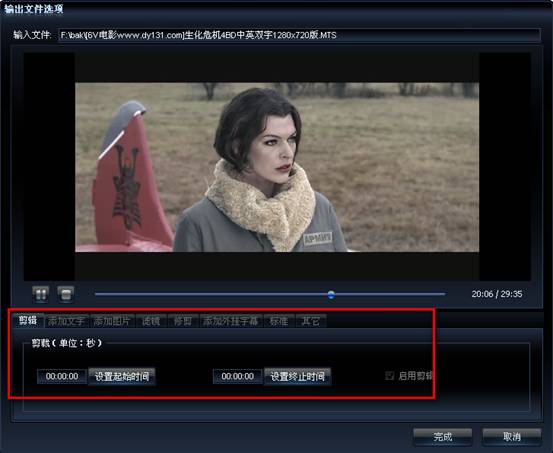
Task: Open the tab between 滤镜 and 添加外挂字幕
Action: click(183, 321)
